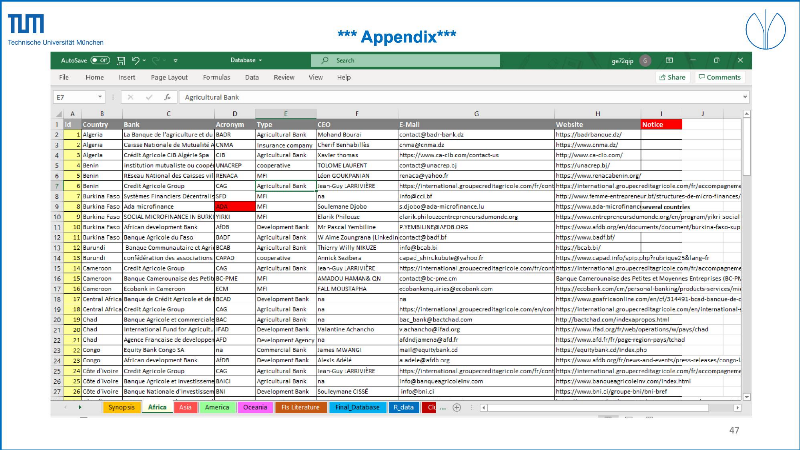
Task: Click the more sheets ellipsis
Action: coord(443,408)
